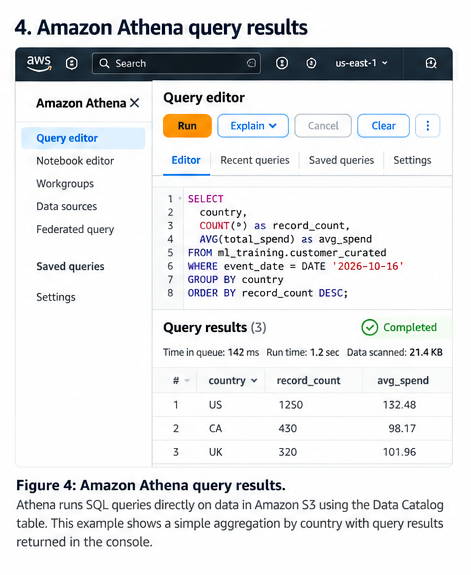The image size is (471, 575).
Task: Click the header icon right of search bar
Action: click(x=282, y=63)
